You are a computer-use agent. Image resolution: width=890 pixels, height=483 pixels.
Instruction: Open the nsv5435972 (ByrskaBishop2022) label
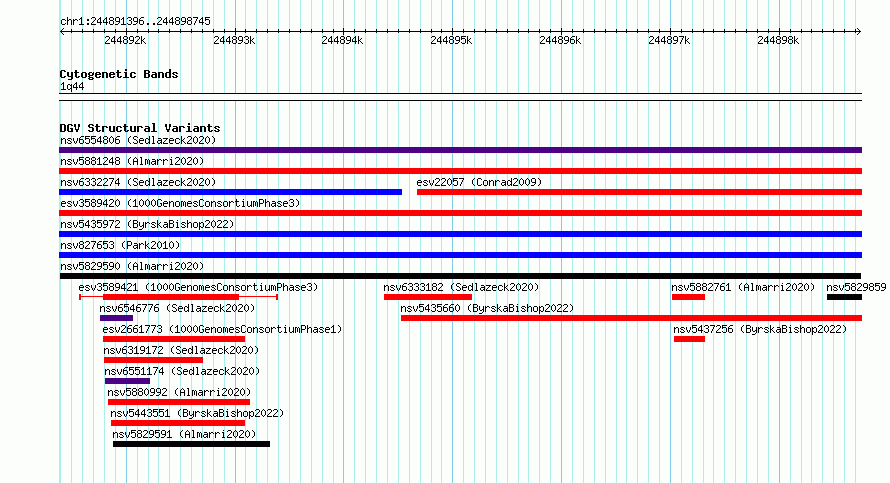pyautogui.click(x=147, y=224)
